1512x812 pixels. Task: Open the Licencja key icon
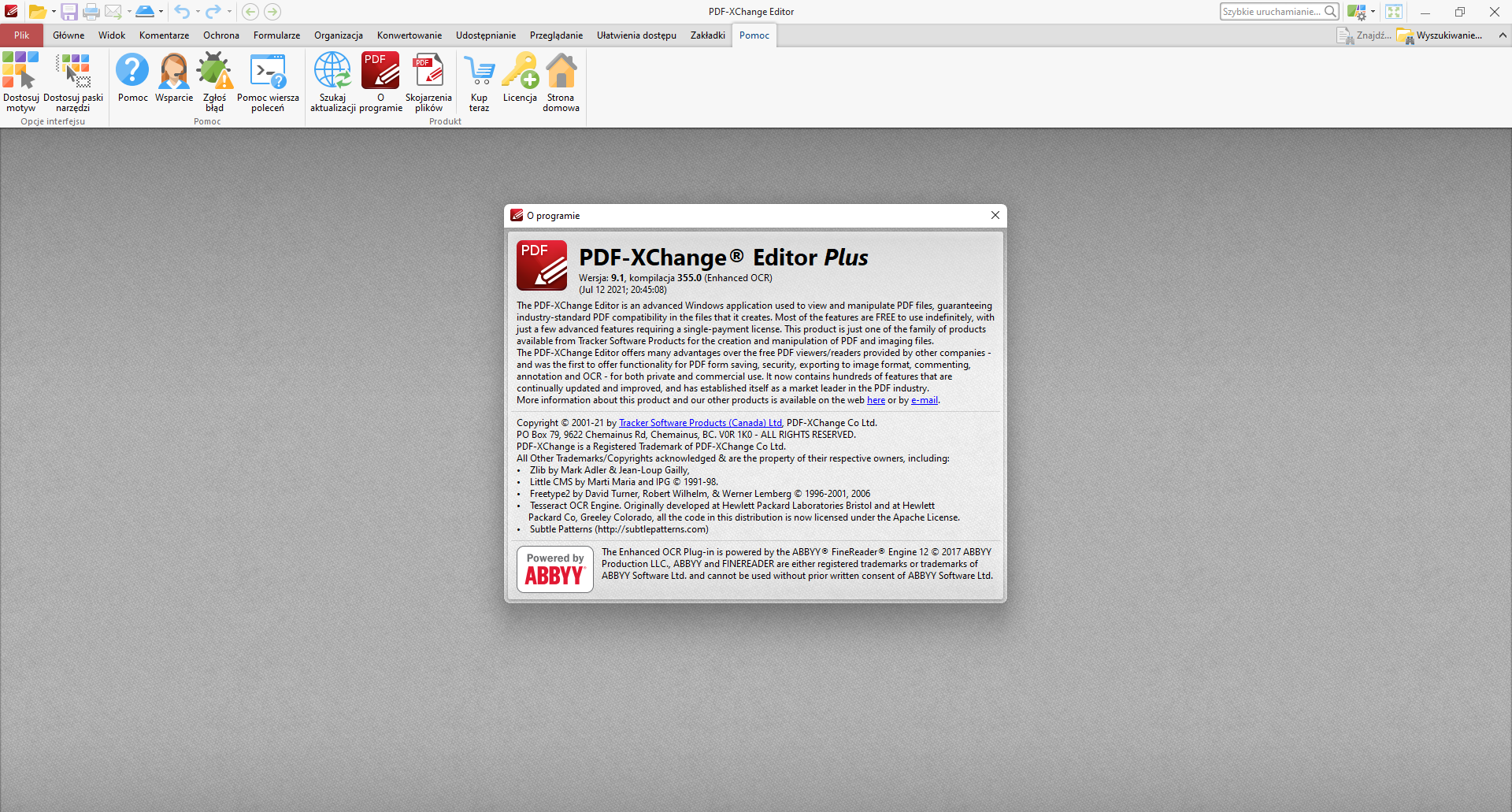(520, 77)
